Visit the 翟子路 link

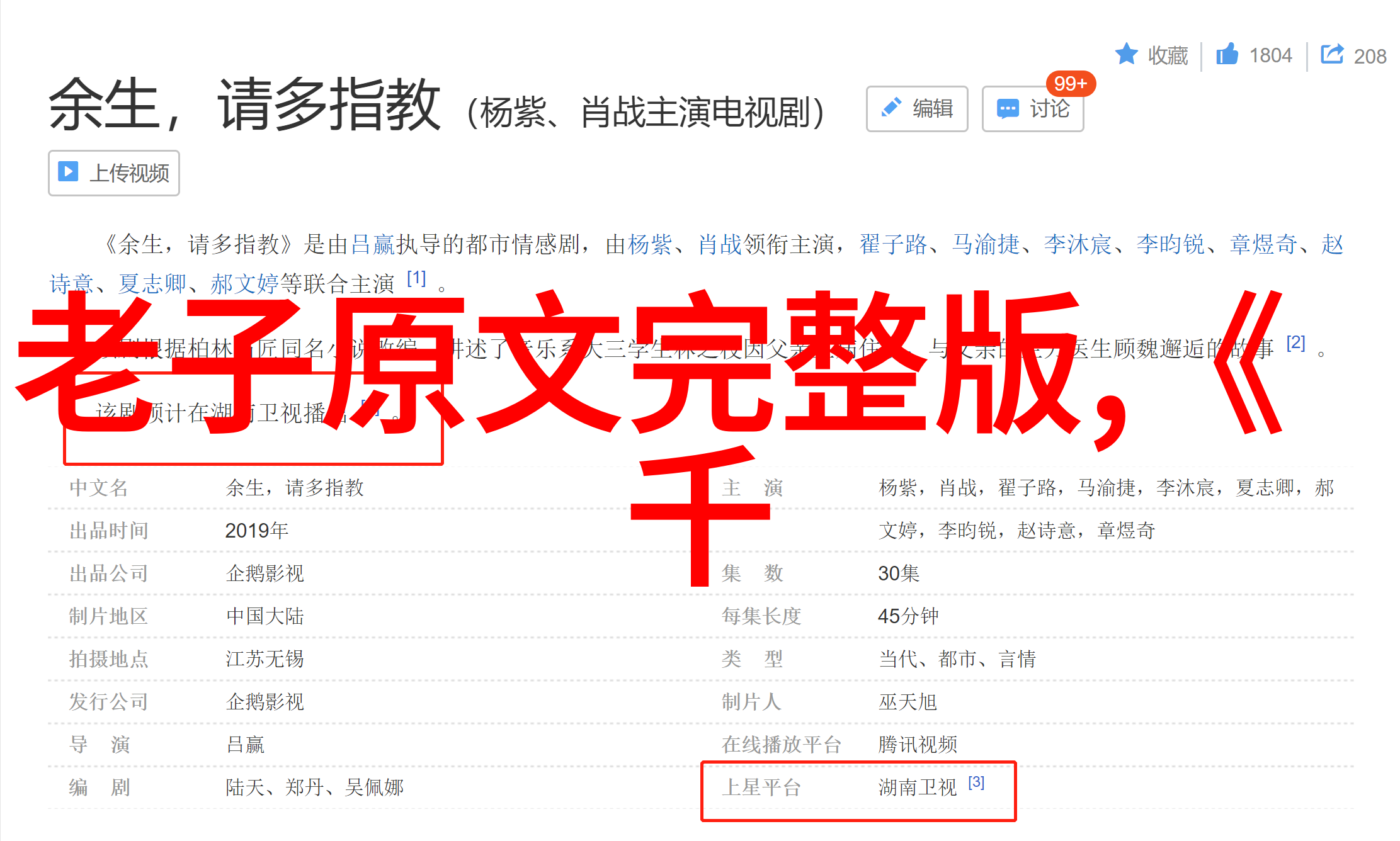tap(893, 244)
